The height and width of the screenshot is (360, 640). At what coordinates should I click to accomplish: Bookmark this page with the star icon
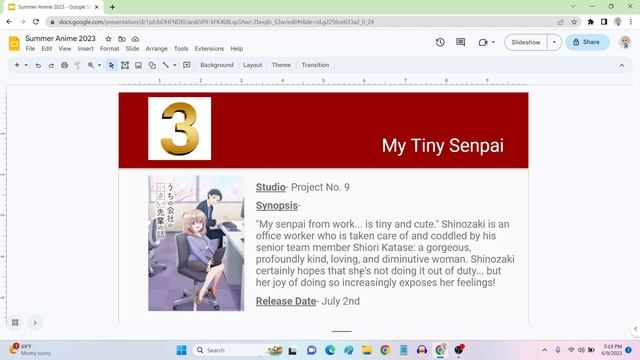pos(574,22)
